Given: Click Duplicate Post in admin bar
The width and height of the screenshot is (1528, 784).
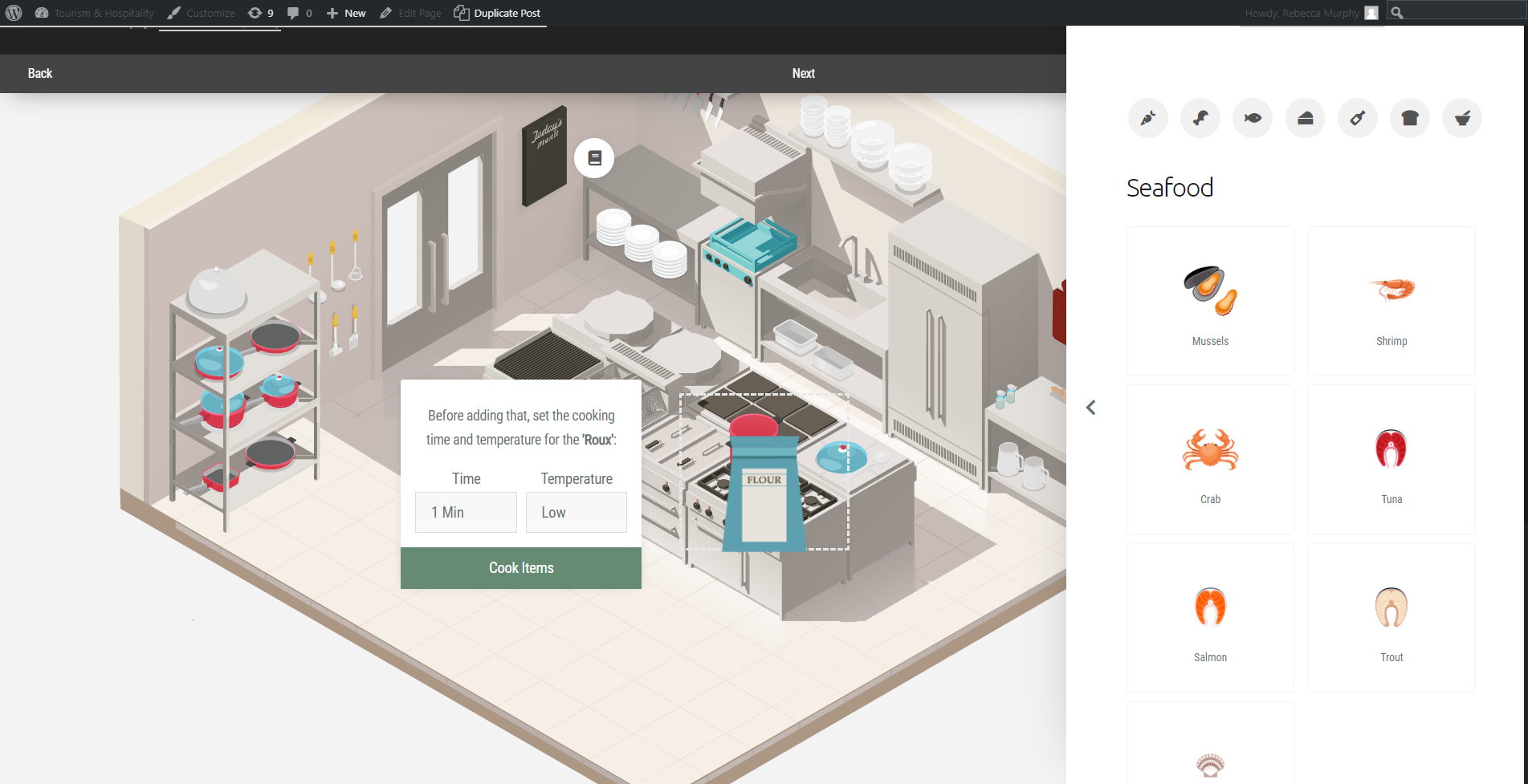Looking at the screenshot, I should tap(498, 13).
